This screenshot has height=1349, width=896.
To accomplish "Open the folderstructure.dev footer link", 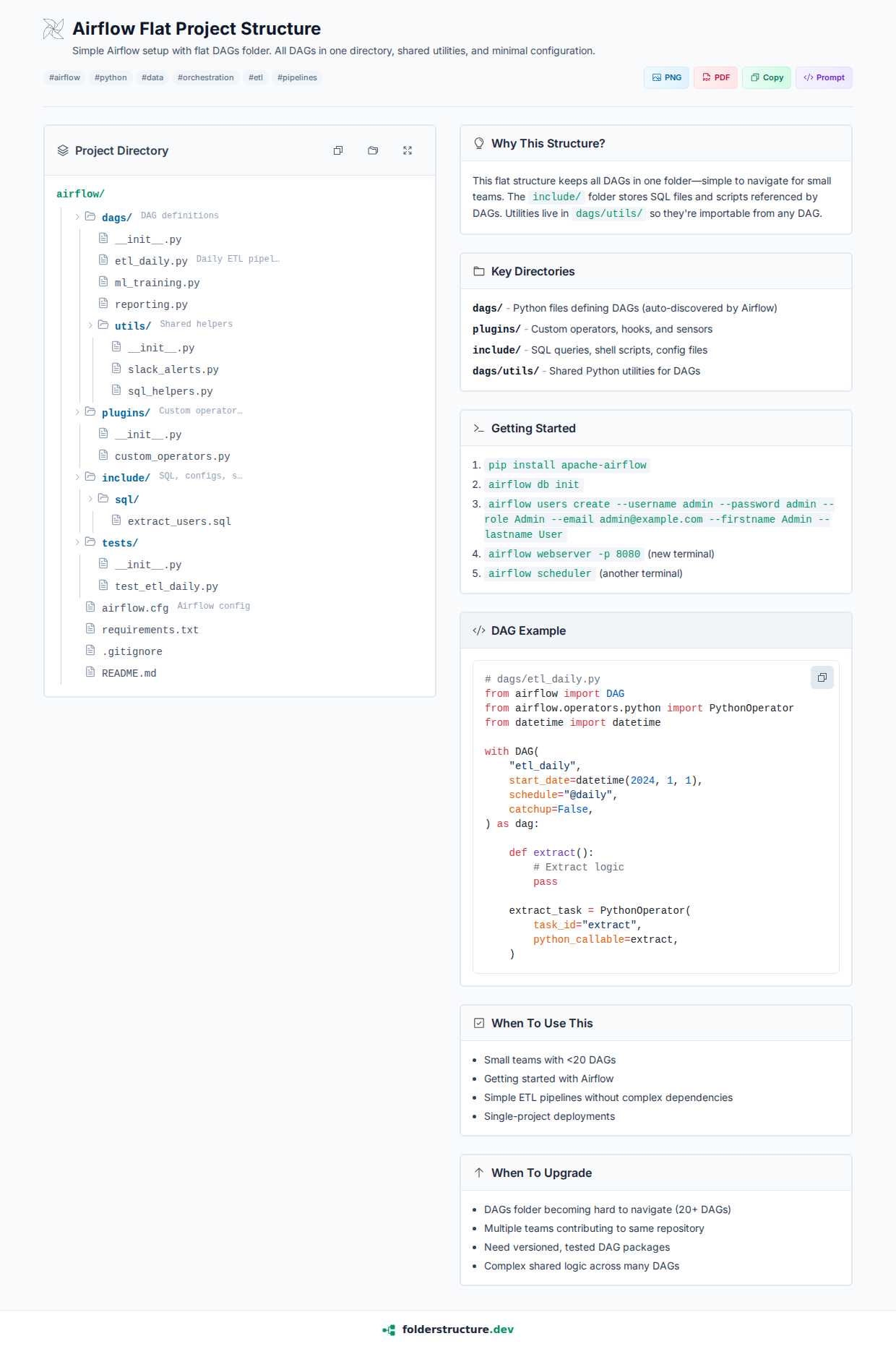I will pyautogui.click(x=457, y=1329).
